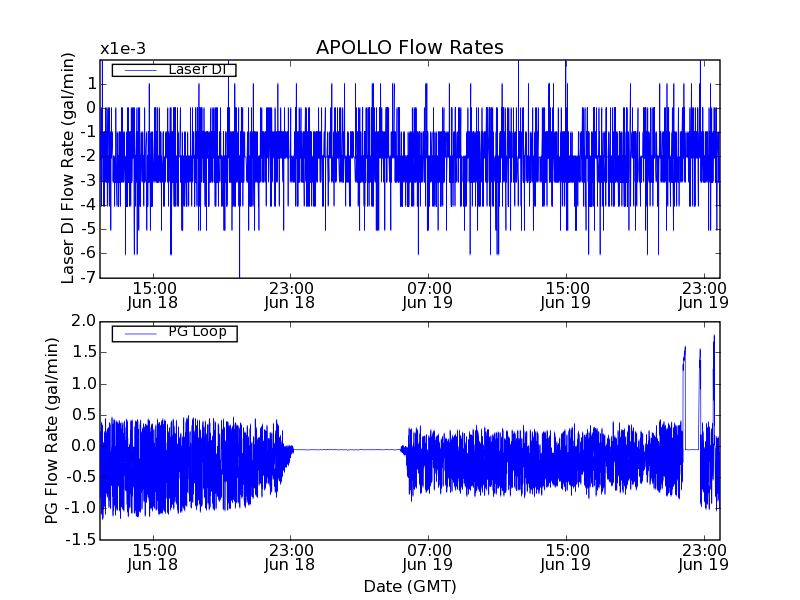Click "15:00 Jun 18" under the Laser DI plot
Image resolution: width=800 pixels, height=600 pixels.
pos(153,295)
